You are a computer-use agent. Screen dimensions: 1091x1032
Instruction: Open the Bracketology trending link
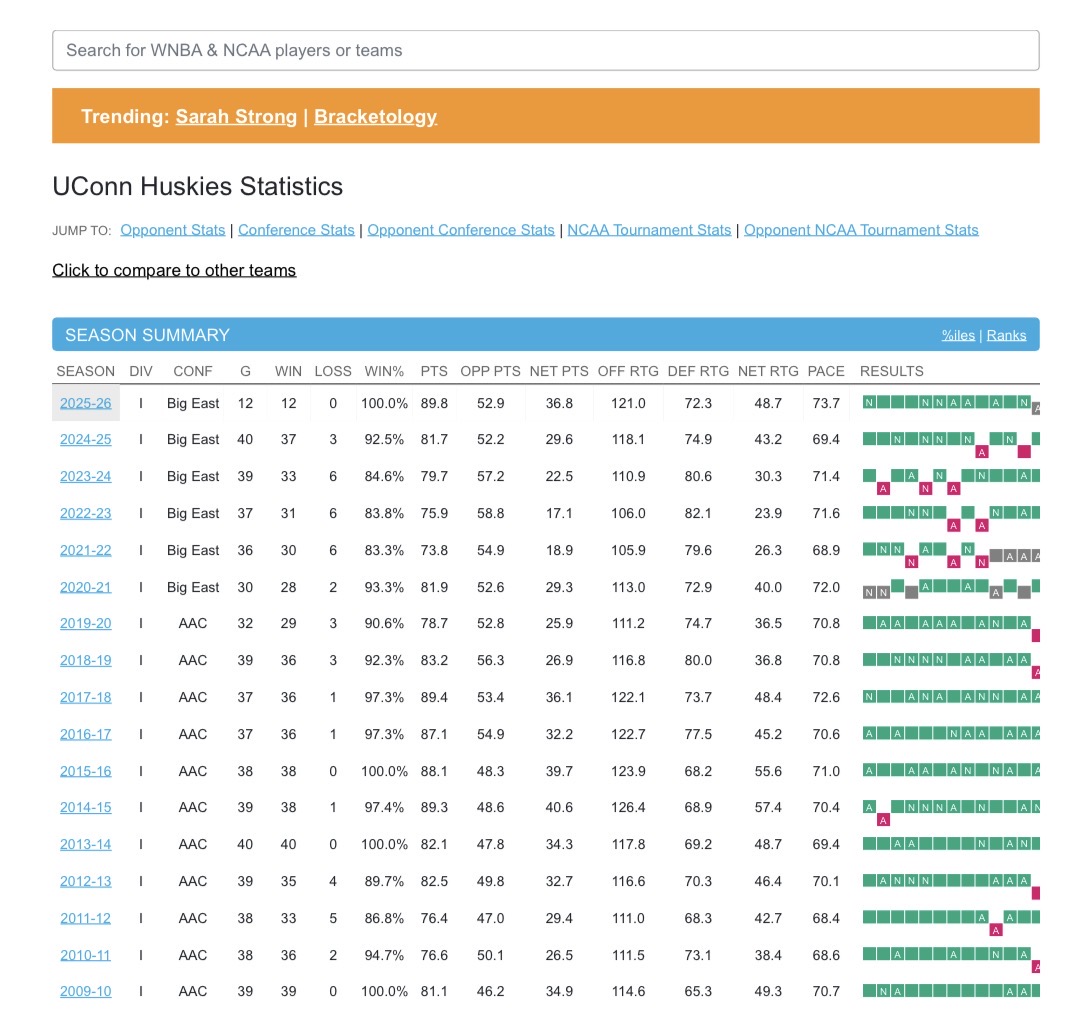click(375, 116)
